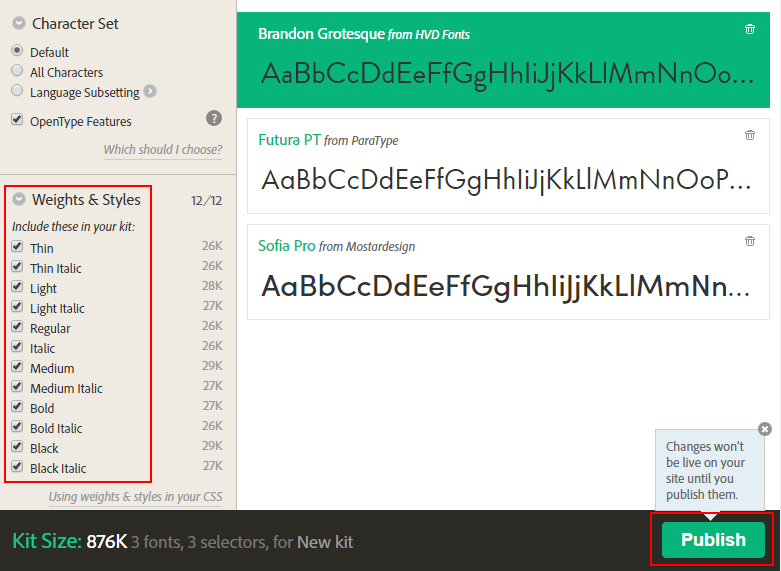The width and height of the screenshot is (781, 571).
Task: Click Sofia Pro sample text preview
Action: (x=506, y=286)
